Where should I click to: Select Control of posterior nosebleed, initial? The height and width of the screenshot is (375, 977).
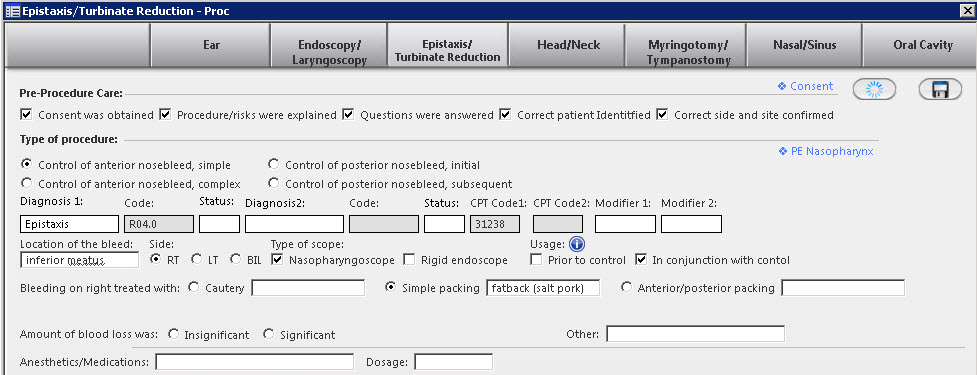273,164
